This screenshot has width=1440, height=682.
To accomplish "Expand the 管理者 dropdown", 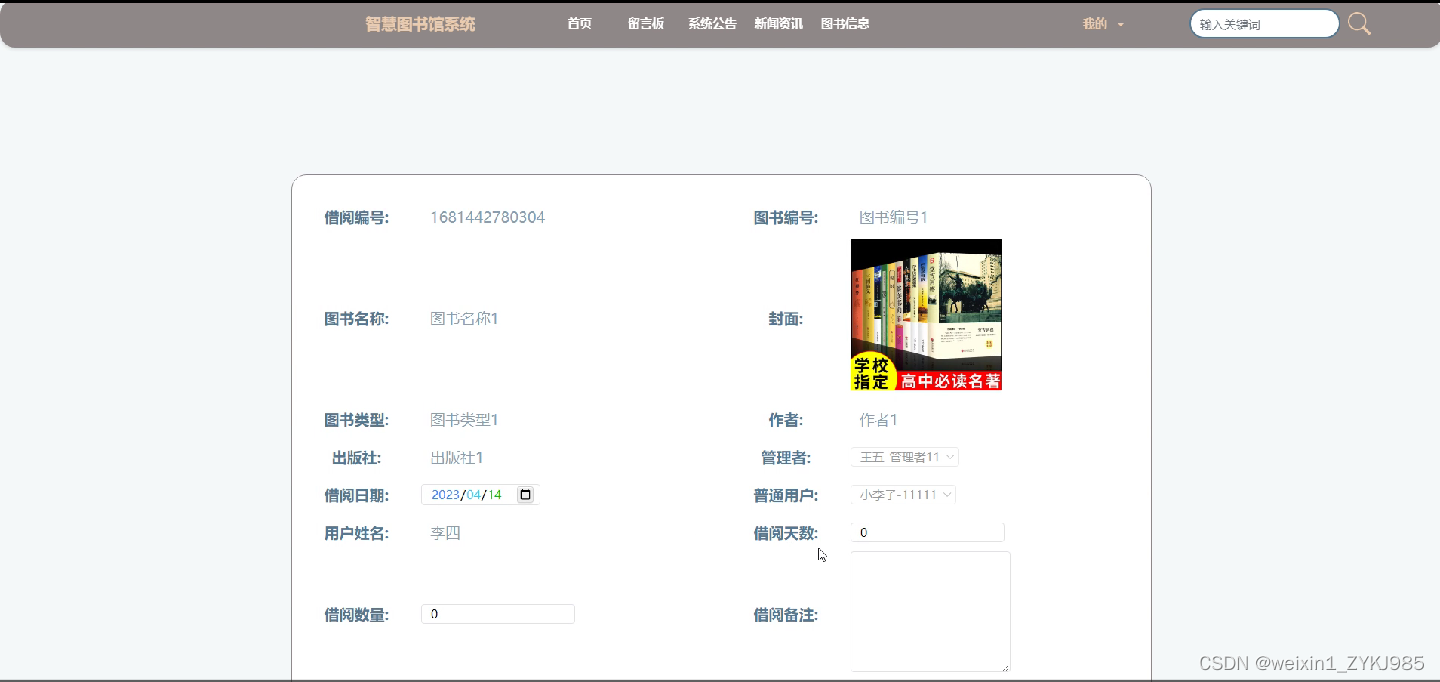I will [905, 457].
